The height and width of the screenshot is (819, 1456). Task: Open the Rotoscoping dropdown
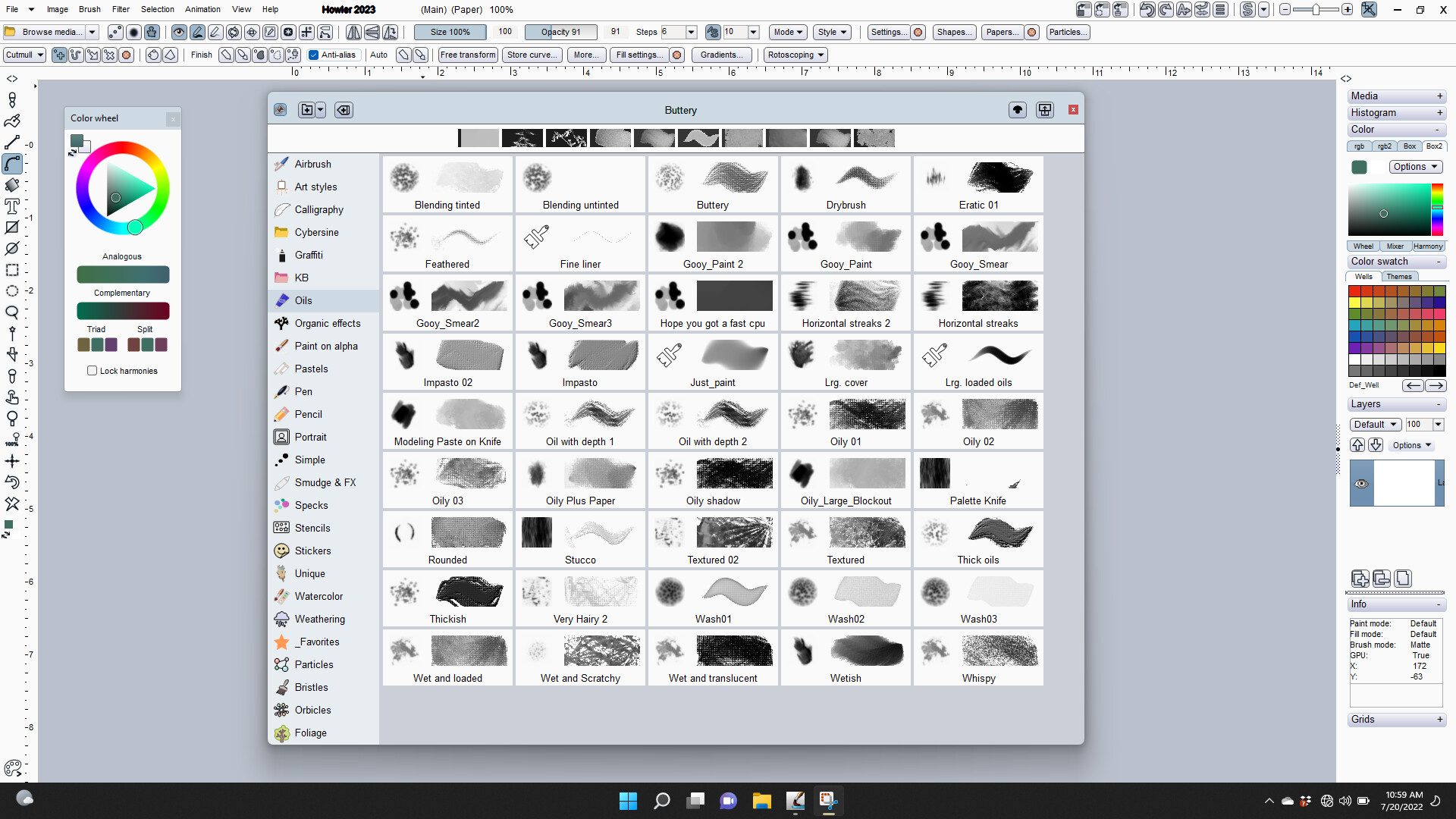click(x=795, y=55)
